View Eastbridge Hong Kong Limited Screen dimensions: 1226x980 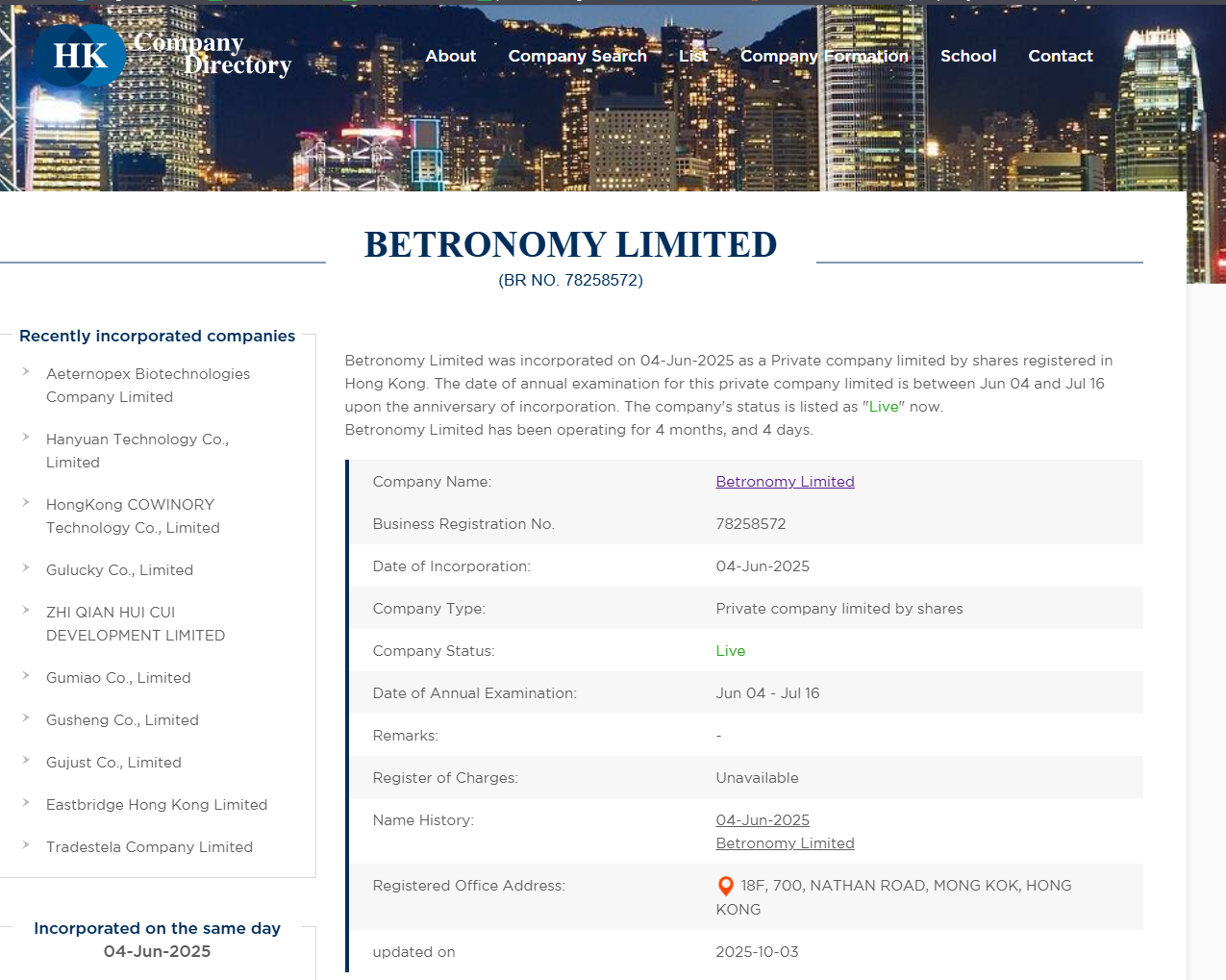157,805
